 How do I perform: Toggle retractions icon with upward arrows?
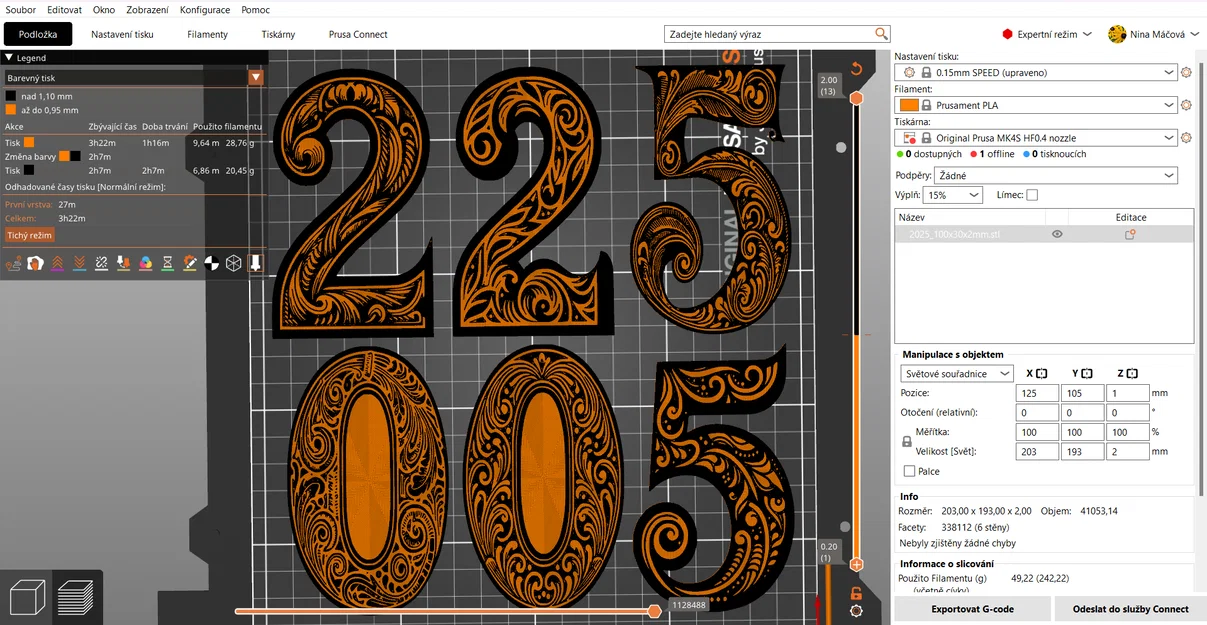[57, 263]
